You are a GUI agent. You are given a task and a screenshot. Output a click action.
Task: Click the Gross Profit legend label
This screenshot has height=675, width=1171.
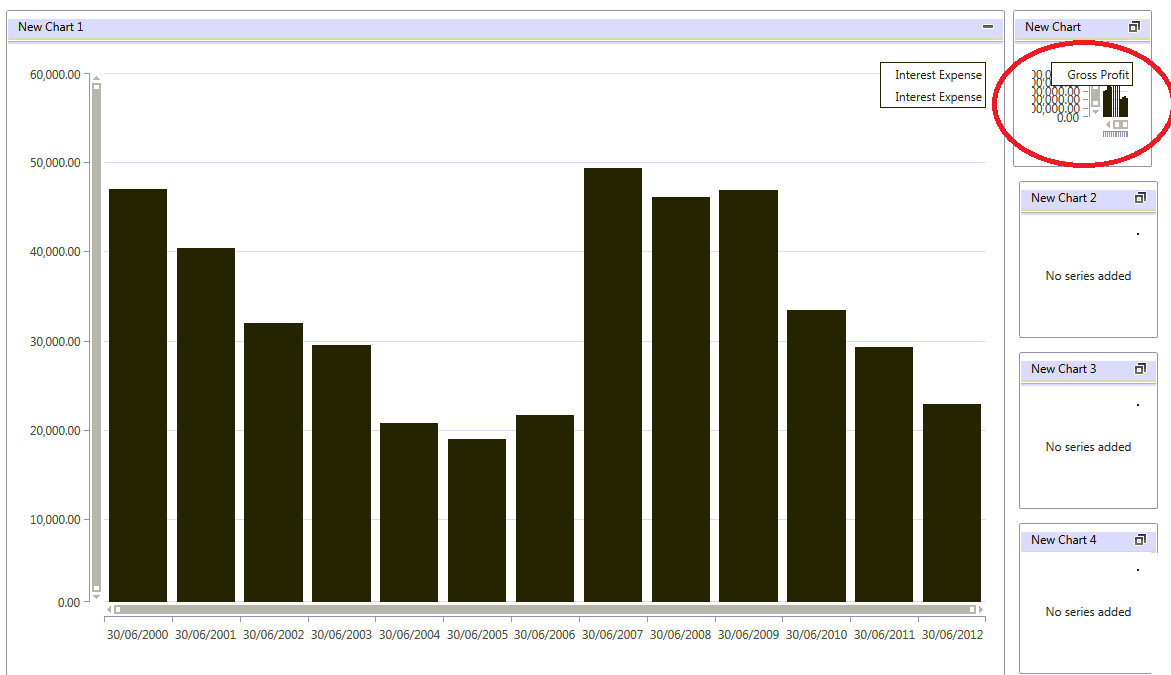click(x=1097, y=75)
